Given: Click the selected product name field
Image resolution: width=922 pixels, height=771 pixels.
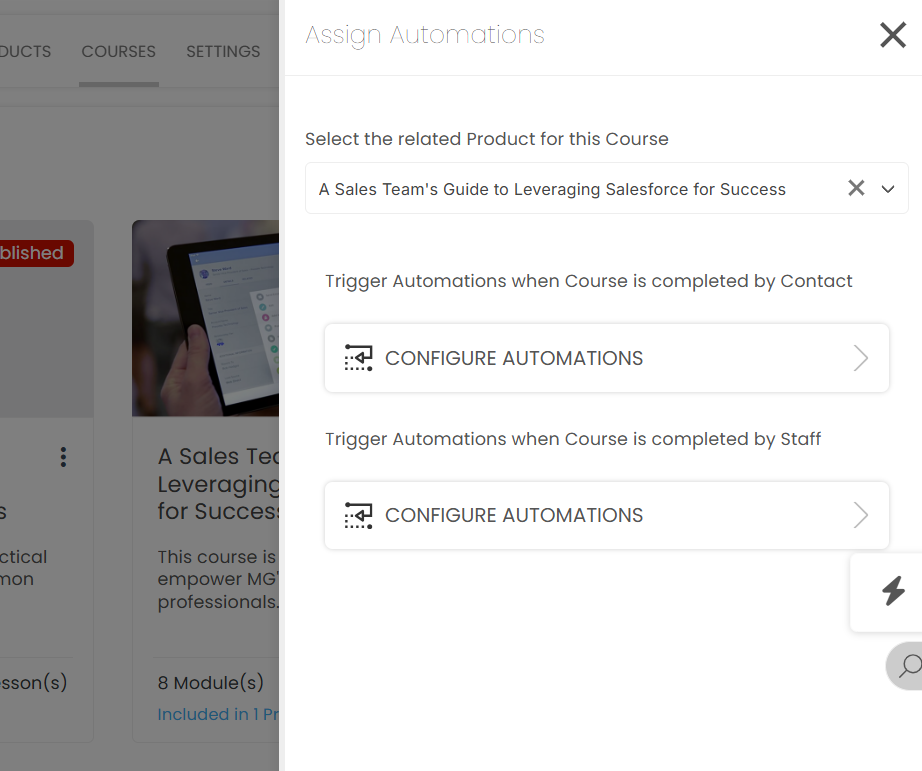Looking at the screenshot, I should tap(552, 189).
